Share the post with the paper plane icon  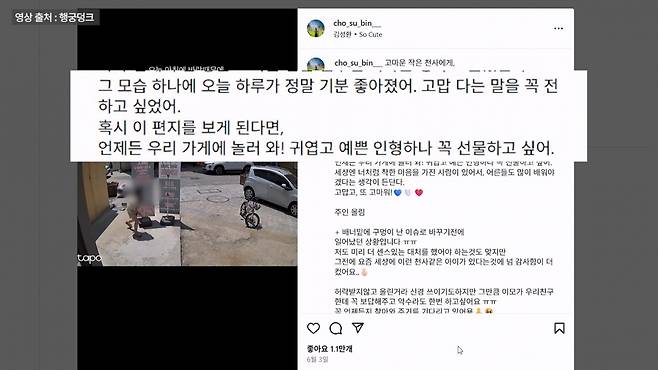point(358,328)
